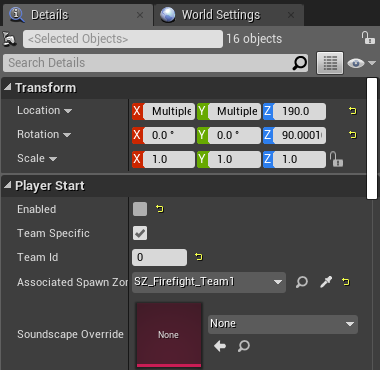Open the property matrix grid button
Screen dimensions: 380x370
[330, 63]
